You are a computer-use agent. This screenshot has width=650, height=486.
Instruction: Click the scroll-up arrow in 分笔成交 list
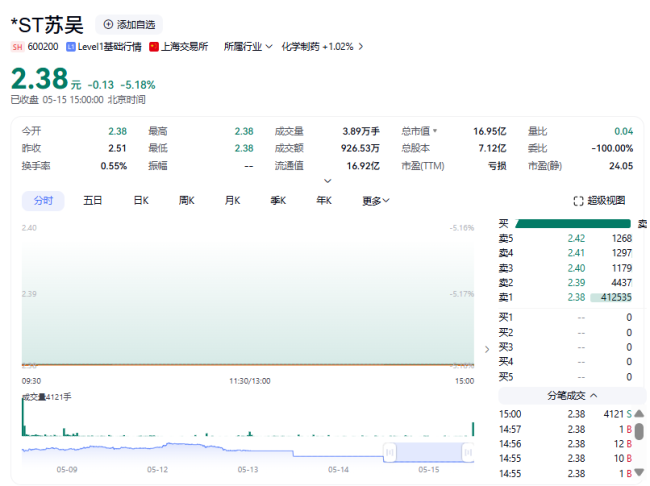pyautogui.click(x=639, y=413)
